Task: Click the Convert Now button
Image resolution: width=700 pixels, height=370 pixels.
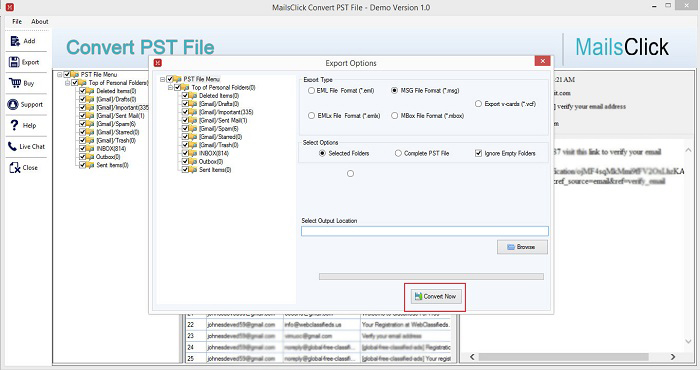Action: coord(435,296)
